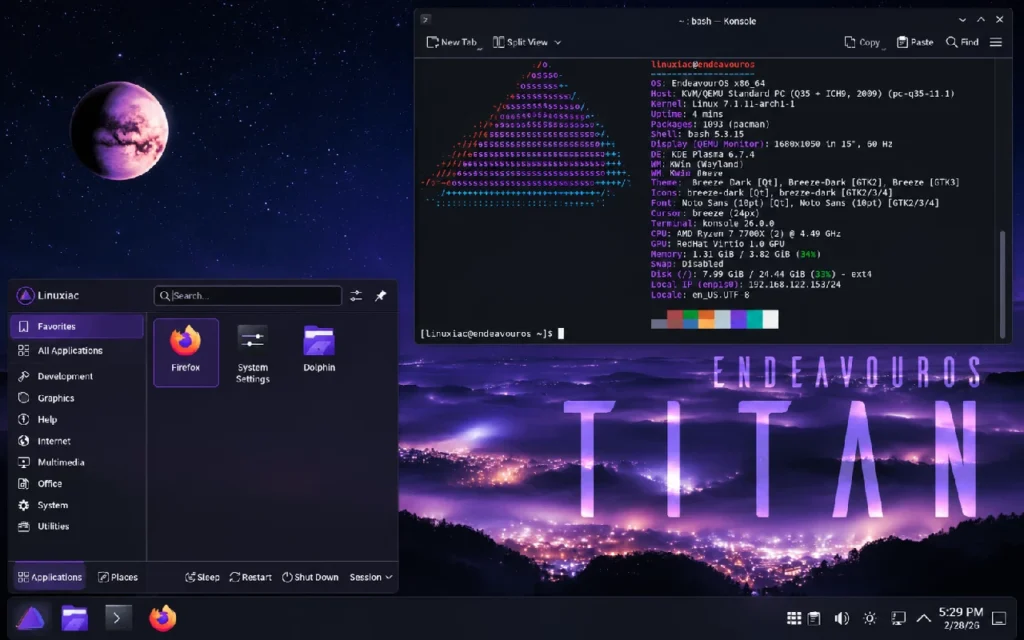
Task: Open the System category
Action: pyautogui.click(x=76, y=505)
